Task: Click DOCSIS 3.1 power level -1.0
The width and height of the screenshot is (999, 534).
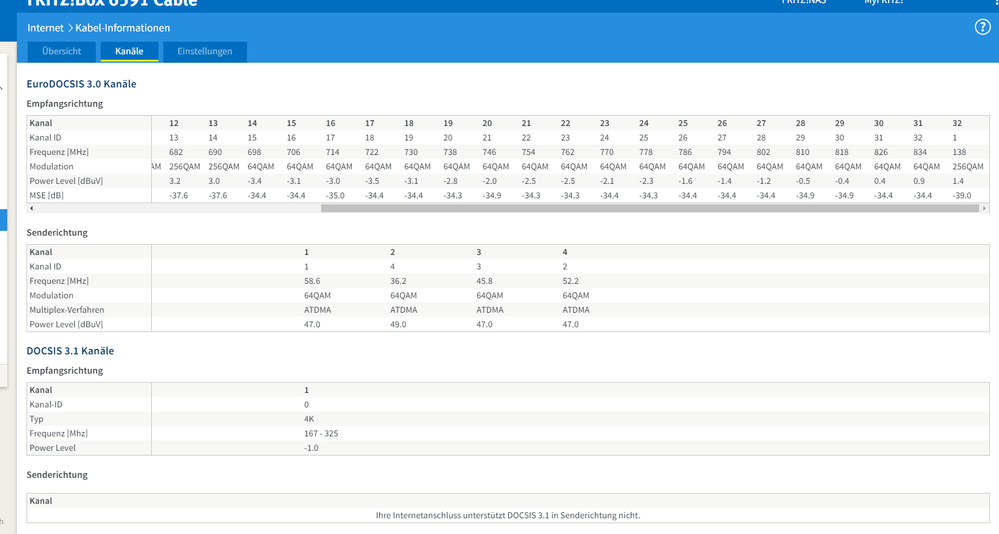Action: click(x=311, y=448)
